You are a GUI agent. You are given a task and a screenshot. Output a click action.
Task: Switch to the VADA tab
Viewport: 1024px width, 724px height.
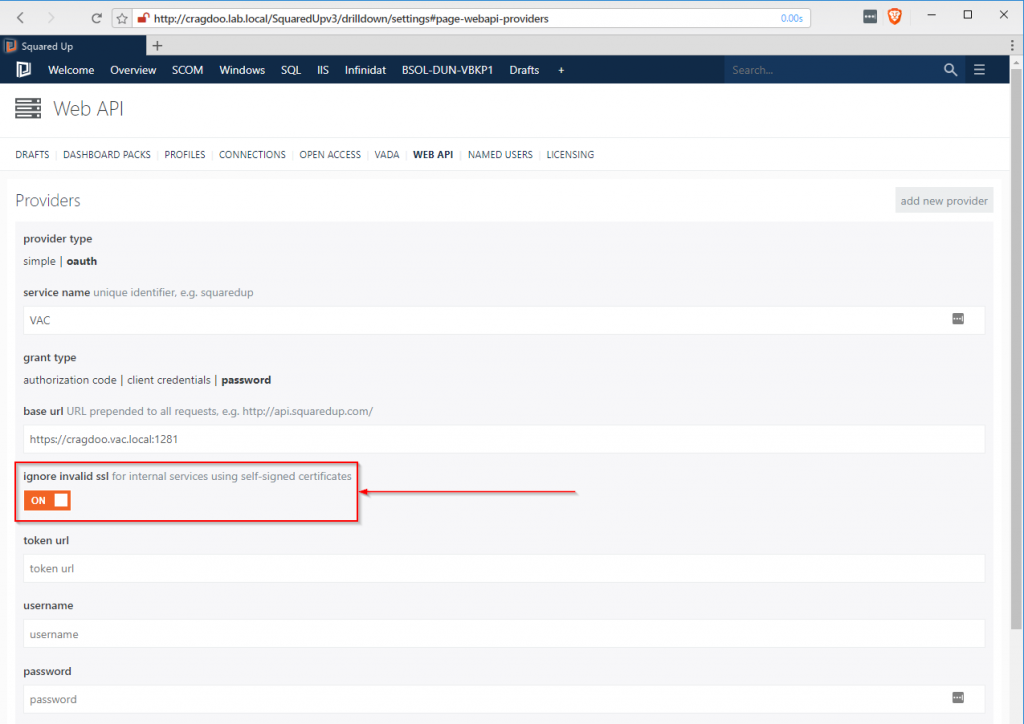click(x=387, y=155)
